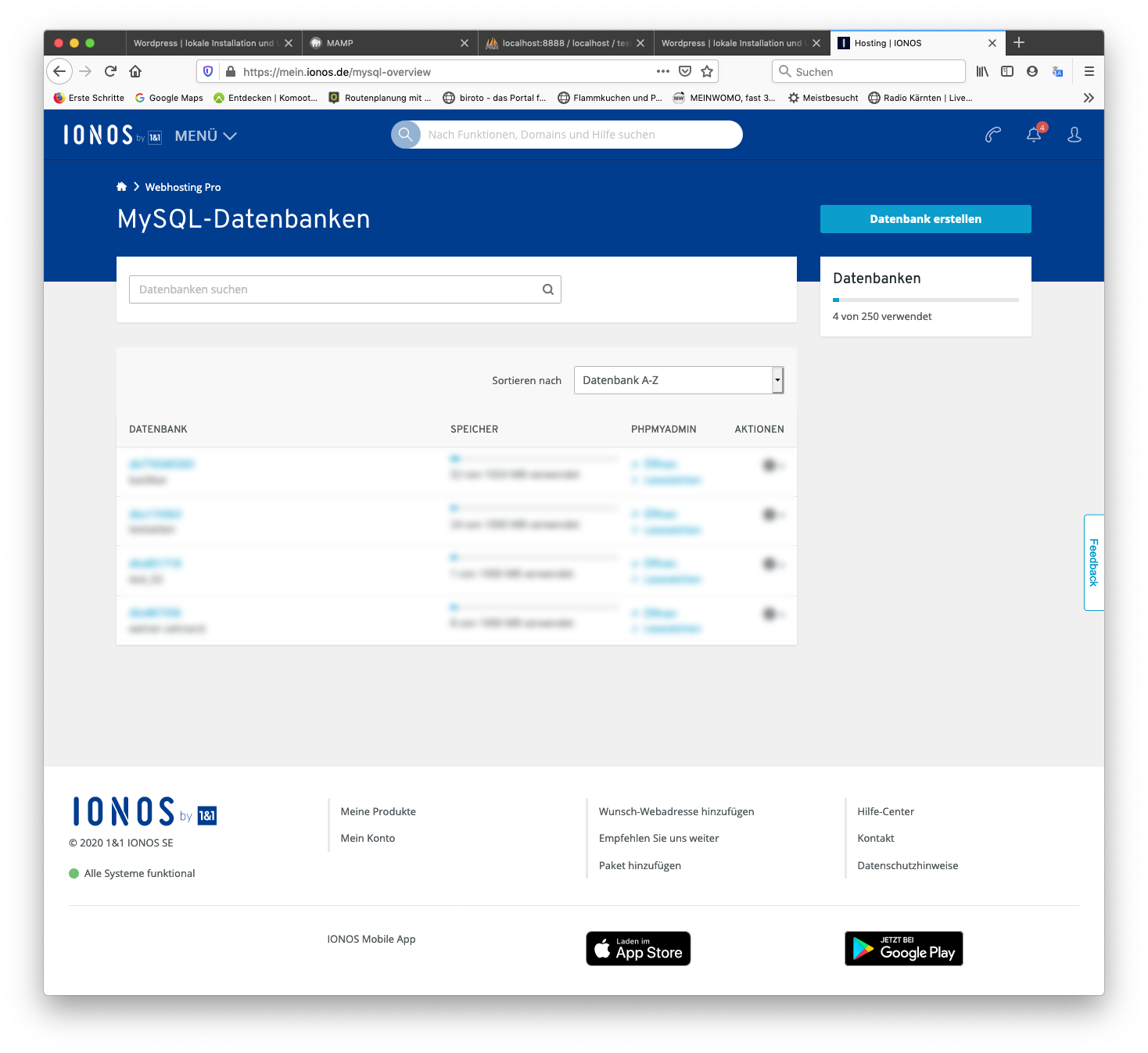Click the Firefox reload page icon
Screen dimensions: 1148x1053
pyautogui.click(x=110, y=71)
